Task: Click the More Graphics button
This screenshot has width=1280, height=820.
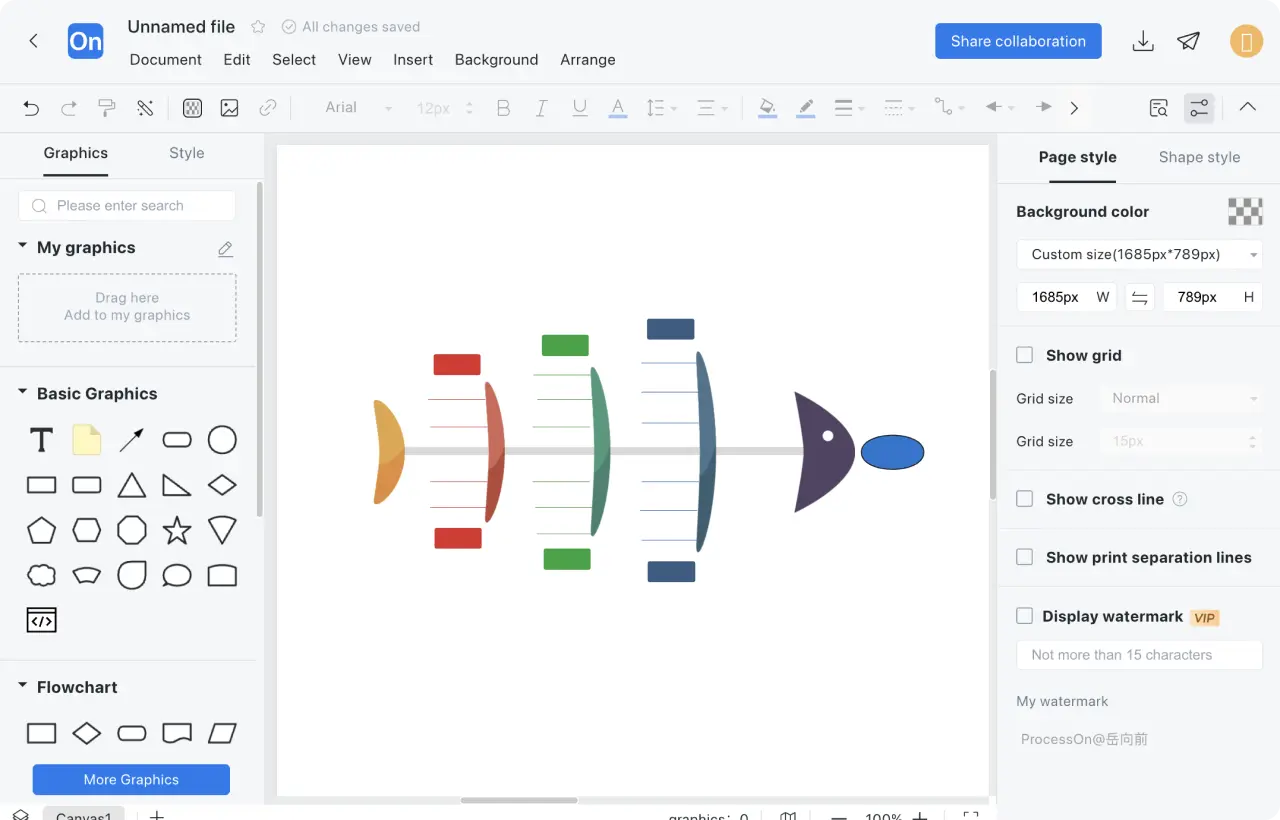Action: pyautogui.click(x=131, y=779)
